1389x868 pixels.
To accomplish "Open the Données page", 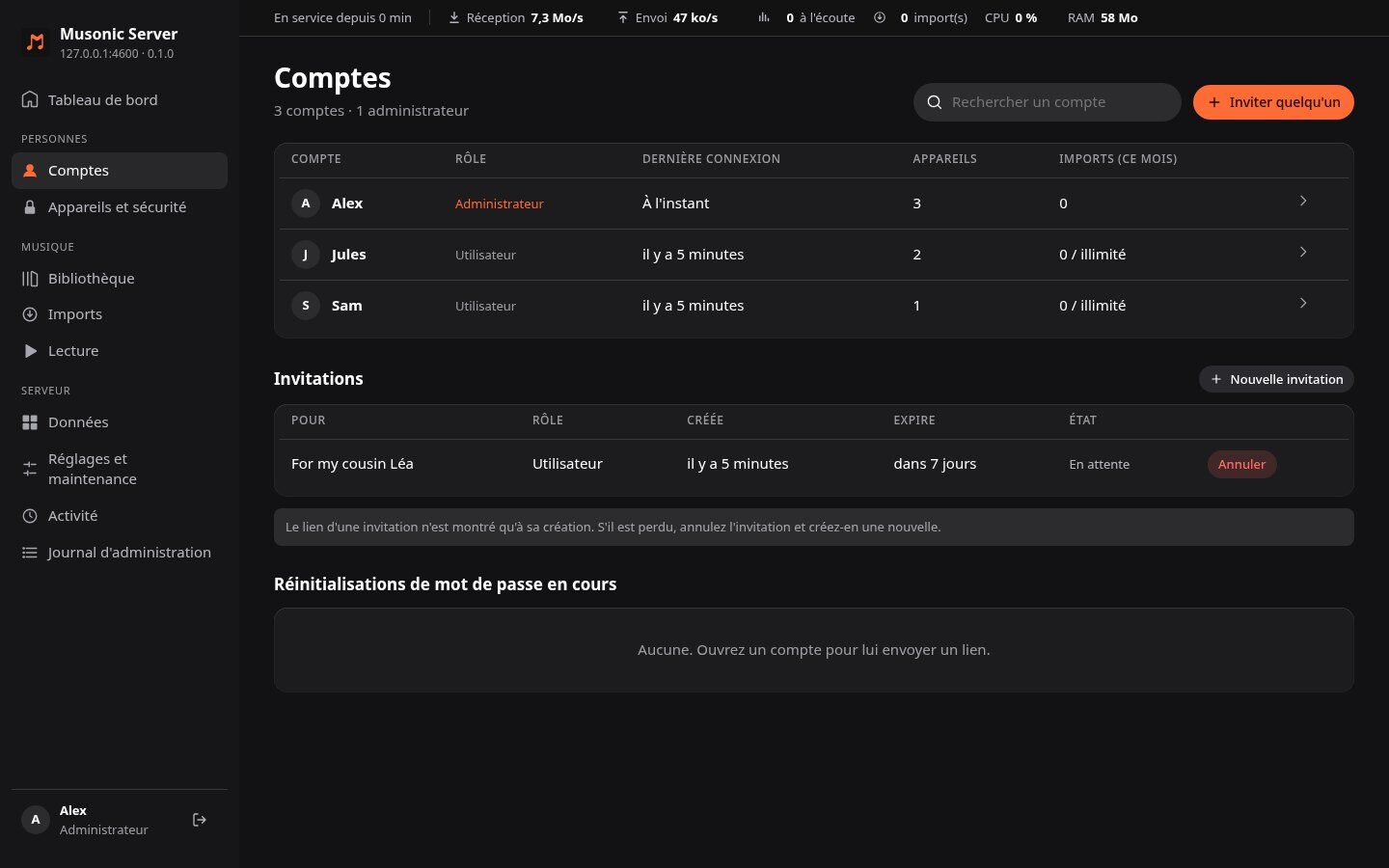I will point(120,422).
